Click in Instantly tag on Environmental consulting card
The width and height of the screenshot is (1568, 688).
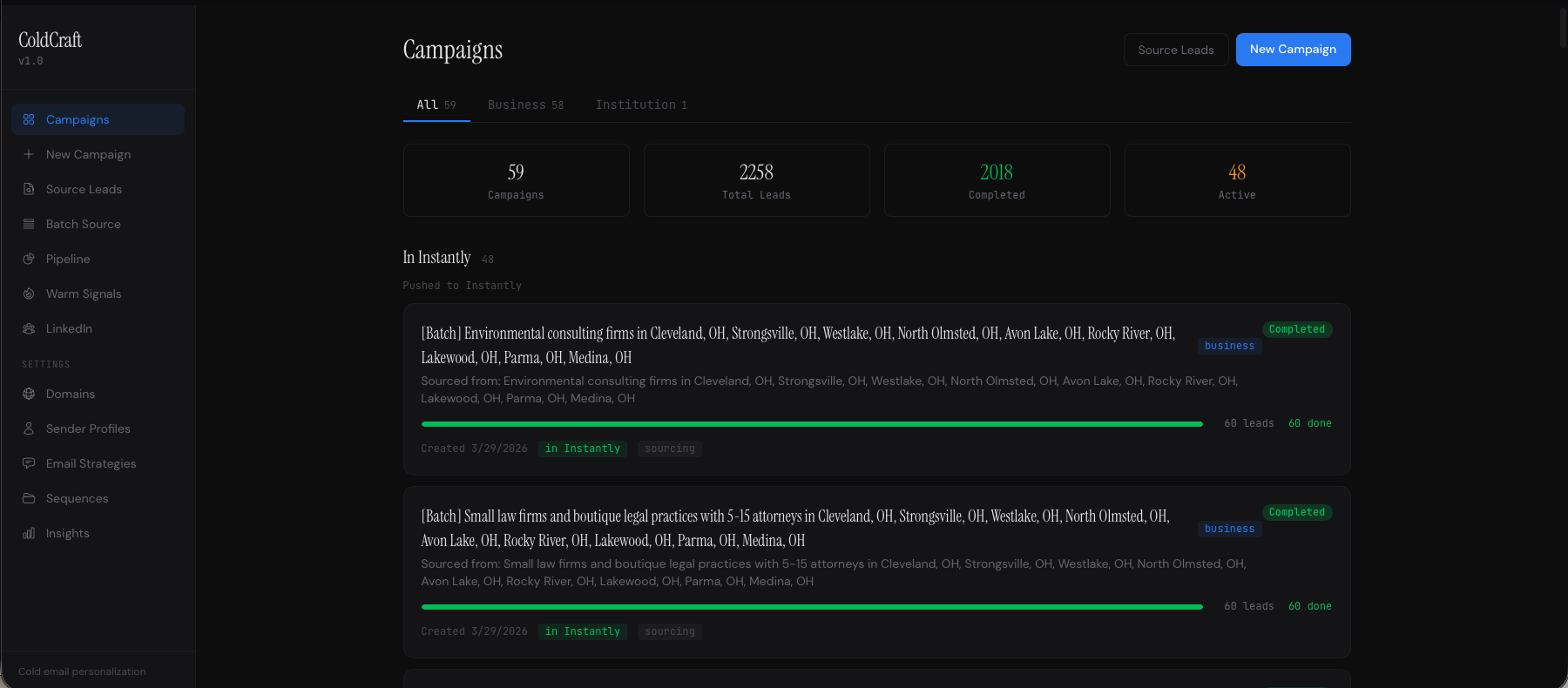click(x=583, y=449)
